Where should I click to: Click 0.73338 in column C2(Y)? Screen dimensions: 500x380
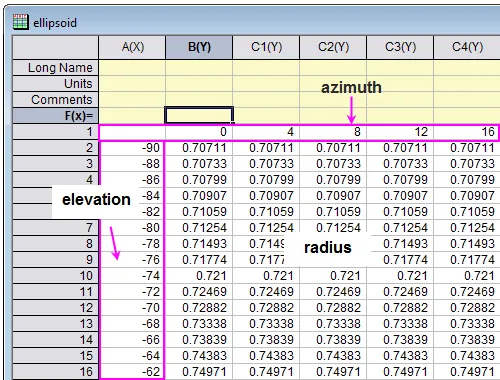tap(333, 324)
